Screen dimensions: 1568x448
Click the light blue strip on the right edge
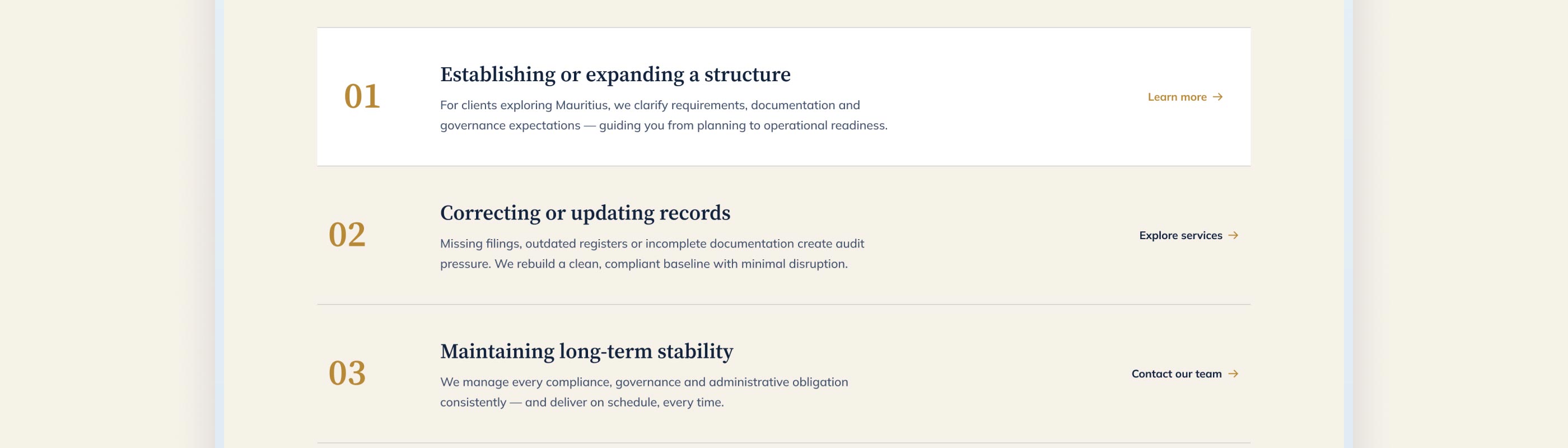[x=1348, y=224]
